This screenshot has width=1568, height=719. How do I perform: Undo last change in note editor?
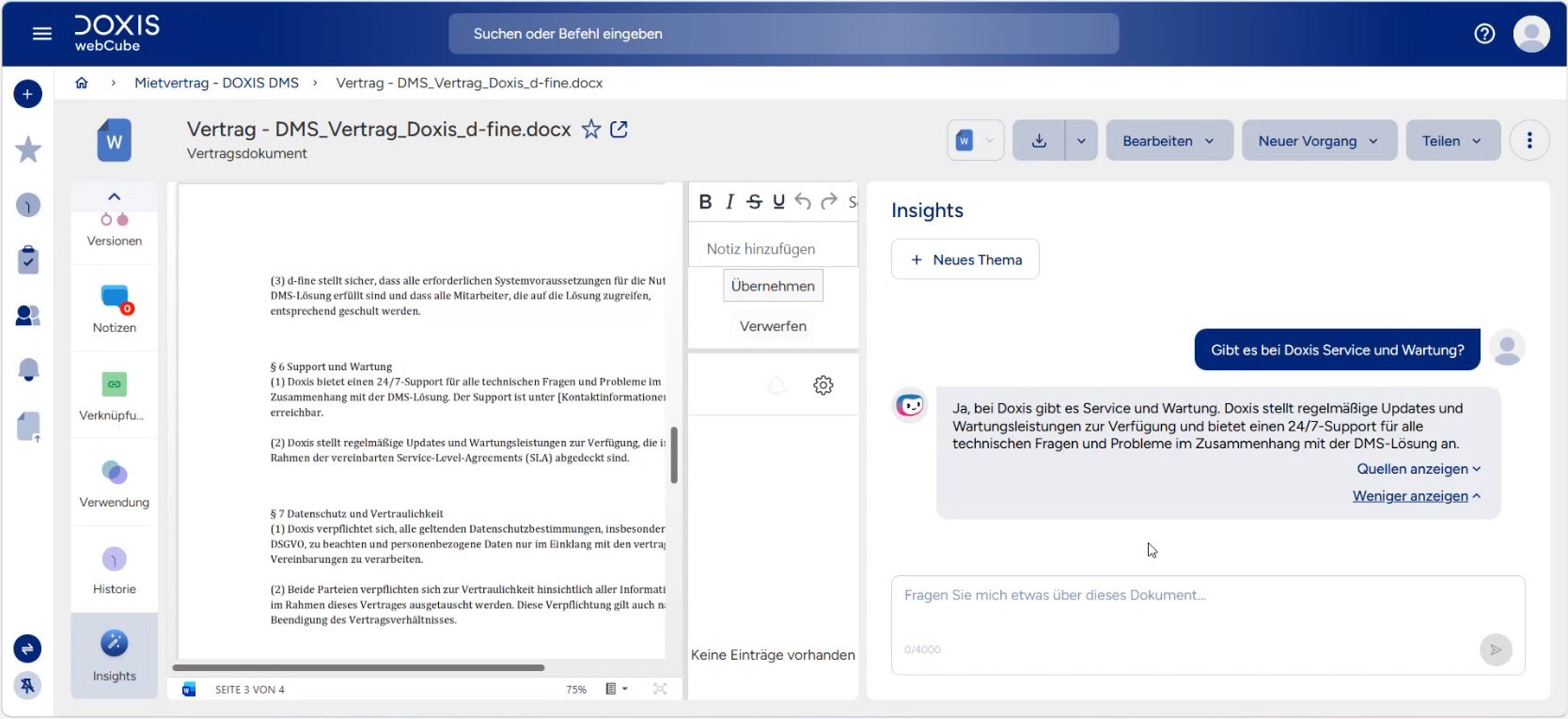point(803,201)
